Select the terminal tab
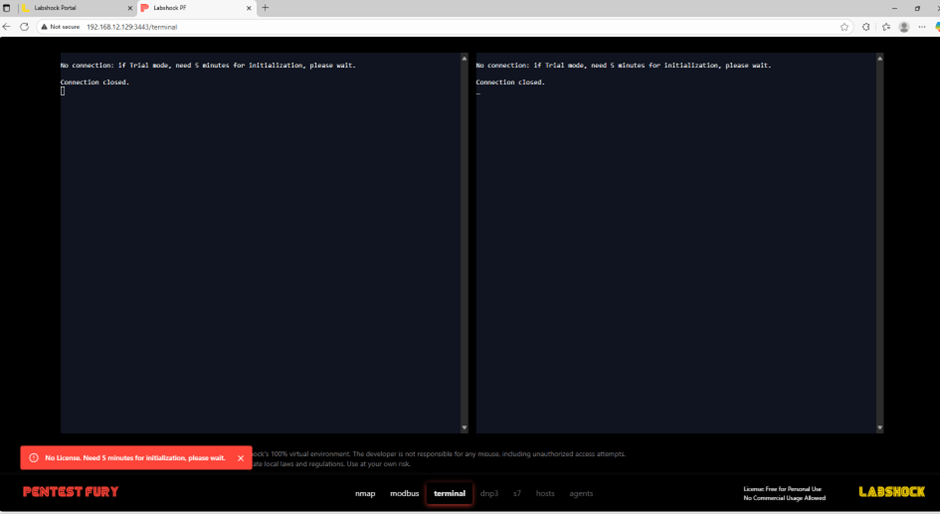This screenshot has height=514, width=940. coord(449,493)
